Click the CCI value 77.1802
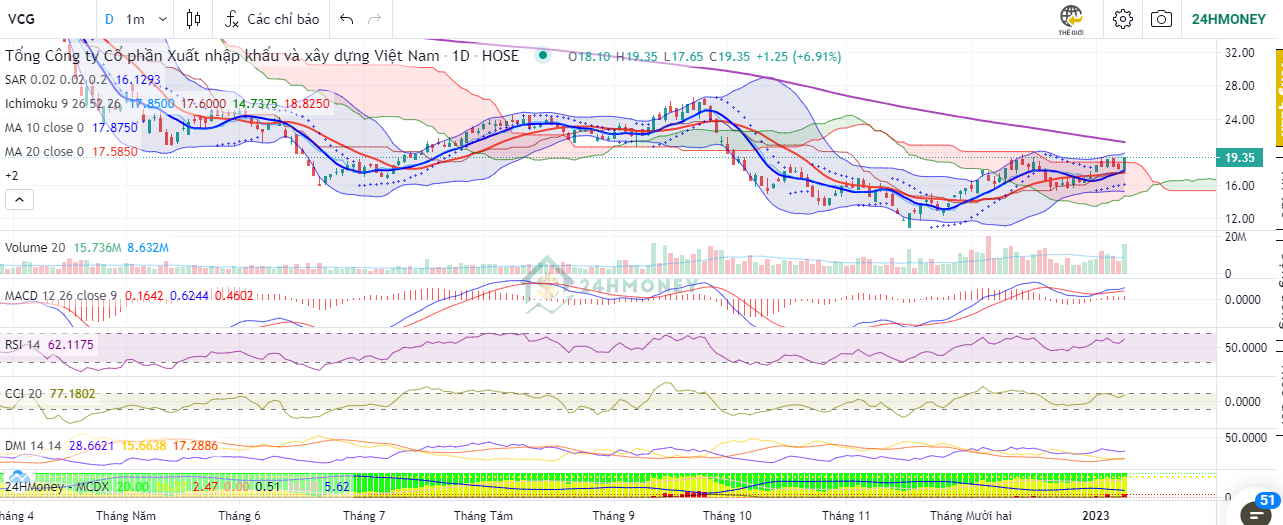Screen dimensions: 1283x525 pos(71,393)
